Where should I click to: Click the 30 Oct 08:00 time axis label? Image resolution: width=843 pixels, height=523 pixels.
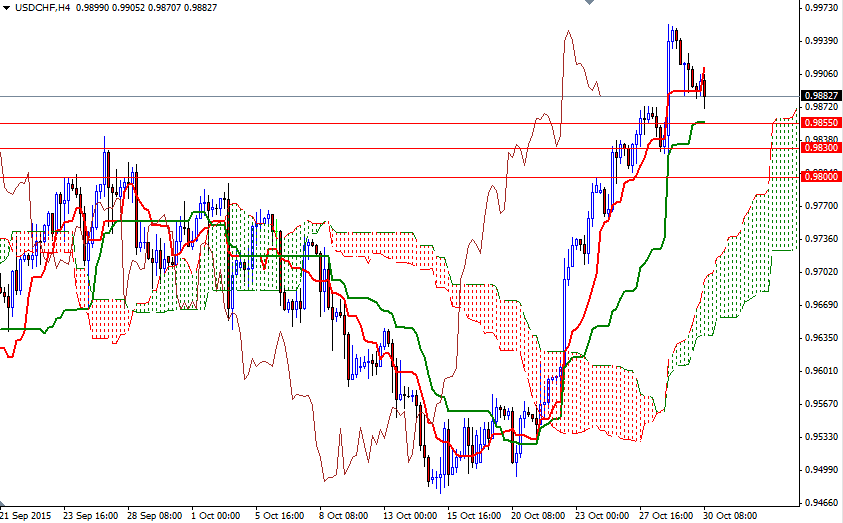730,515
